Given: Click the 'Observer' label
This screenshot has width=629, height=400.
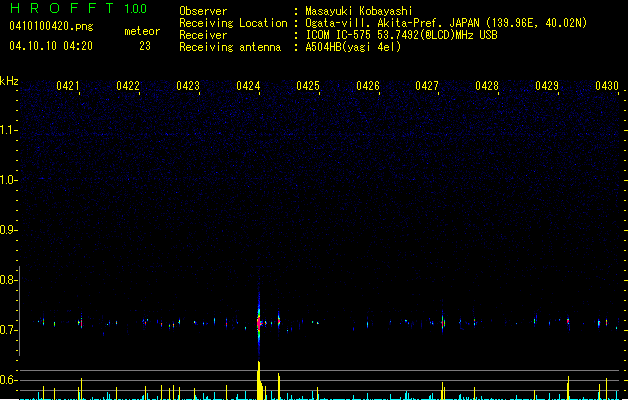Looking at the screenshot, I should coord(203,11).
